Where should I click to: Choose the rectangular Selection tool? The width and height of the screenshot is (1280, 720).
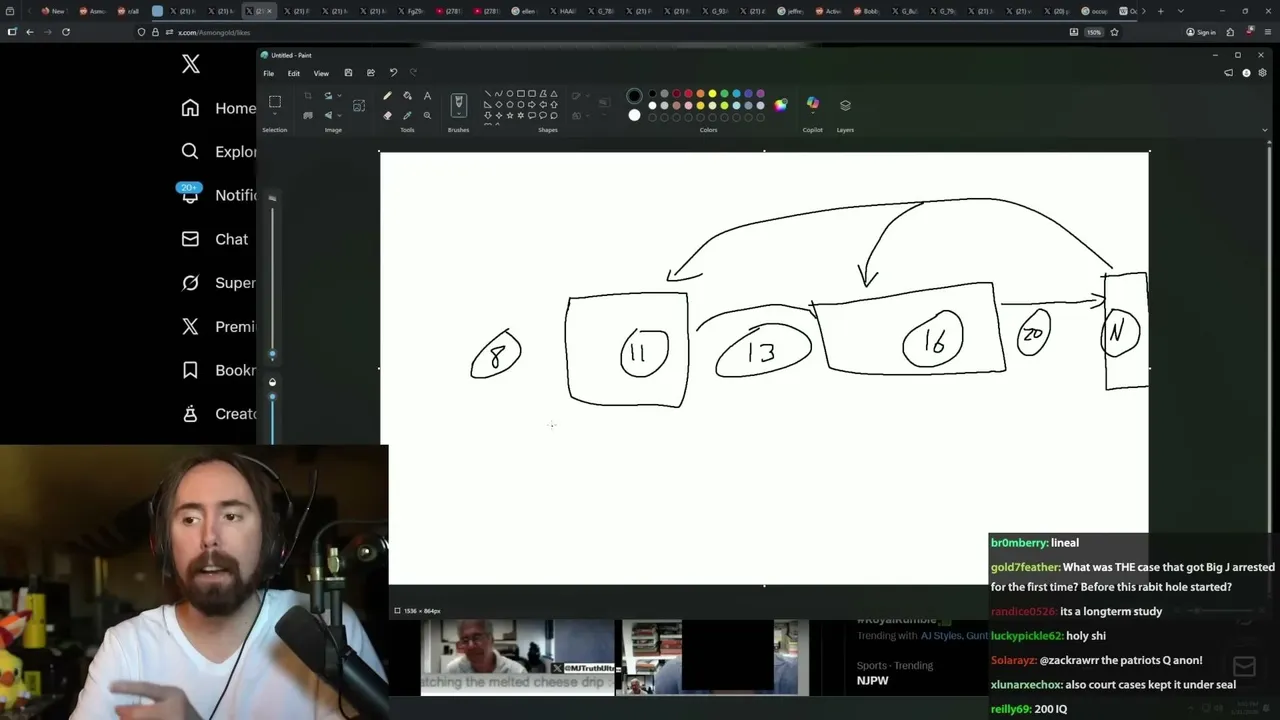coord(275,101)
